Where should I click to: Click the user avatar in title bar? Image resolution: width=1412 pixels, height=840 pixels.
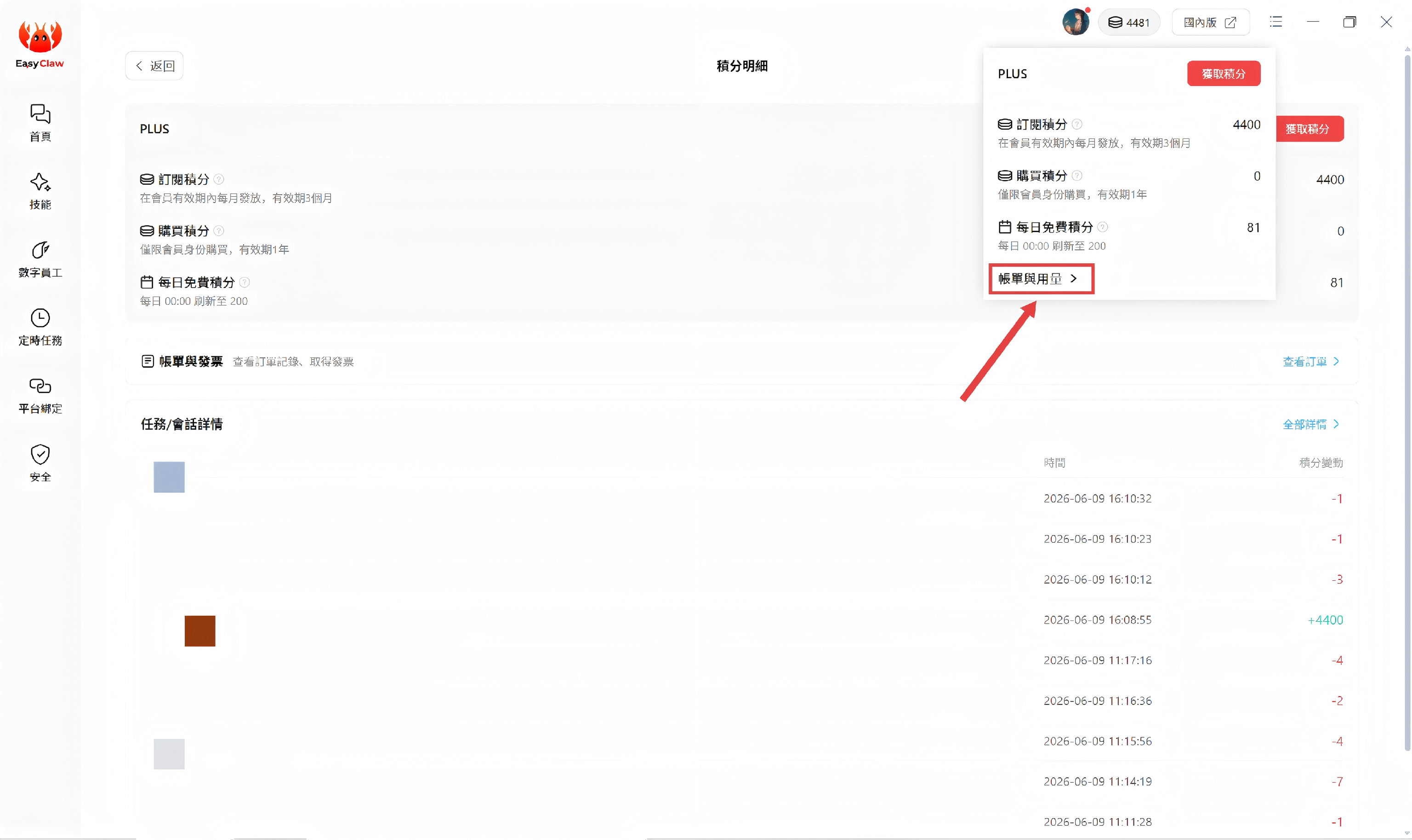click(x=1076, y=22)
